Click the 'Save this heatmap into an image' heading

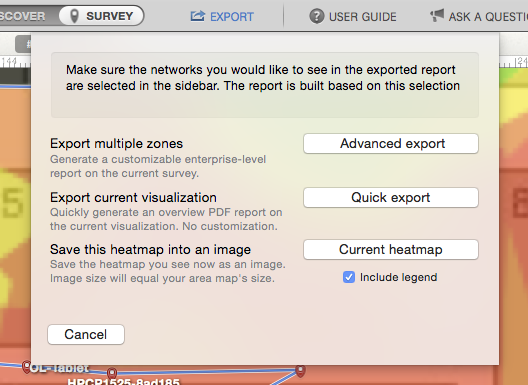click(x=151, y=250)
